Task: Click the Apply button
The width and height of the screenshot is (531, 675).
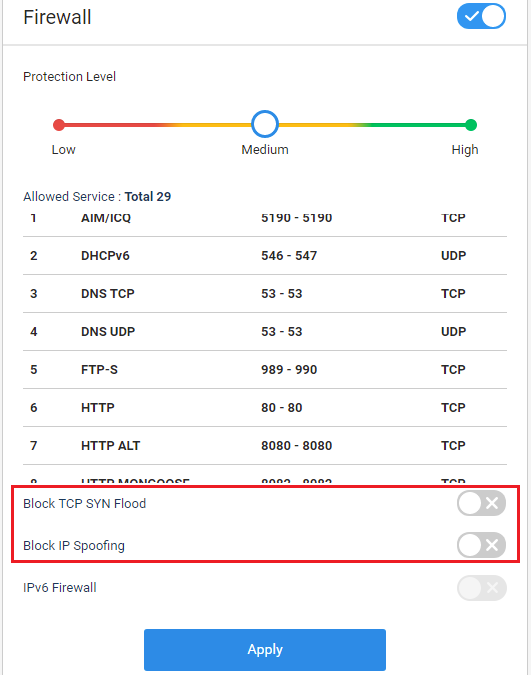Action: click(265, 650)
